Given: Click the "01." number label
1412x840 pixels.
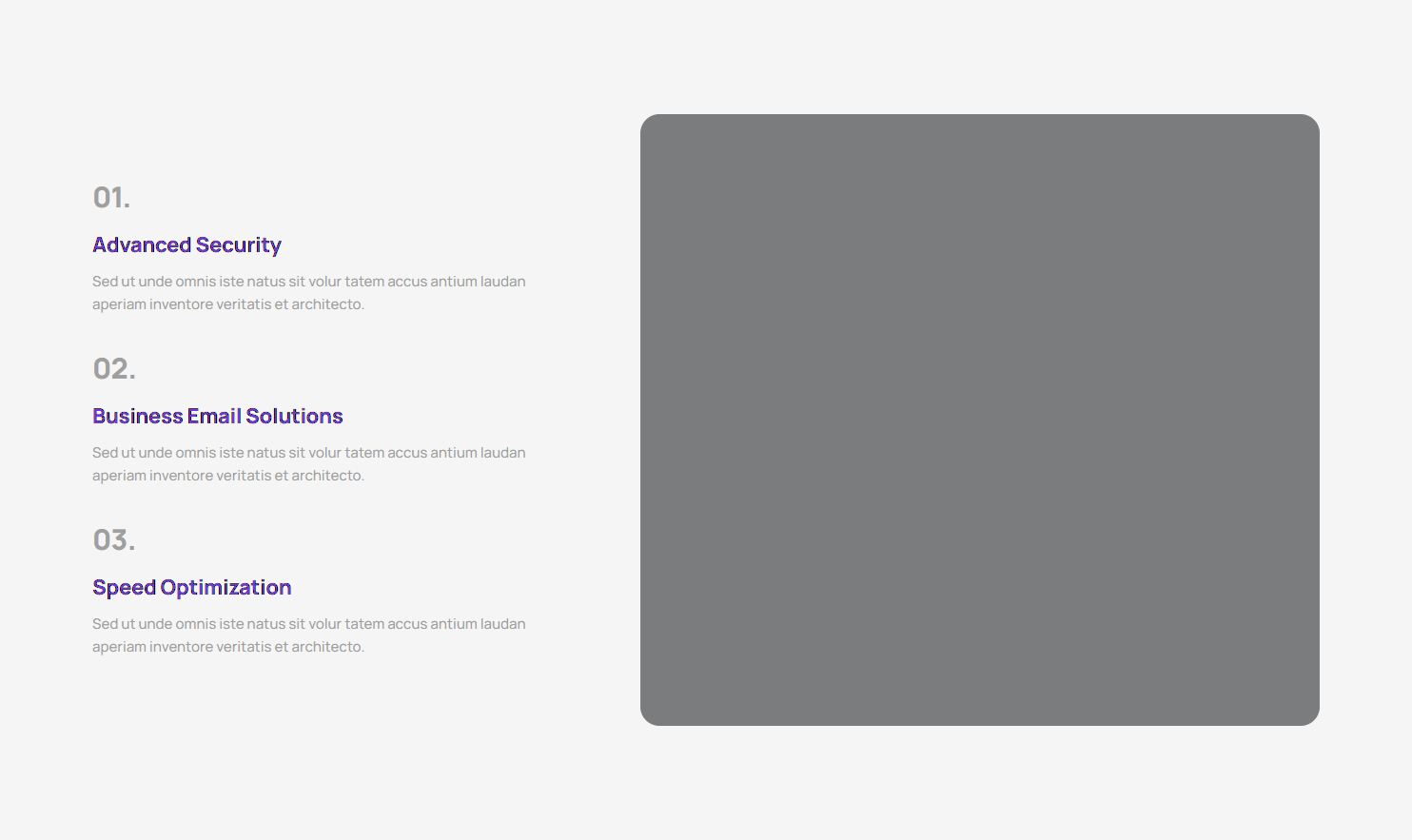Looking at the screenshot, I should (111, 198).
